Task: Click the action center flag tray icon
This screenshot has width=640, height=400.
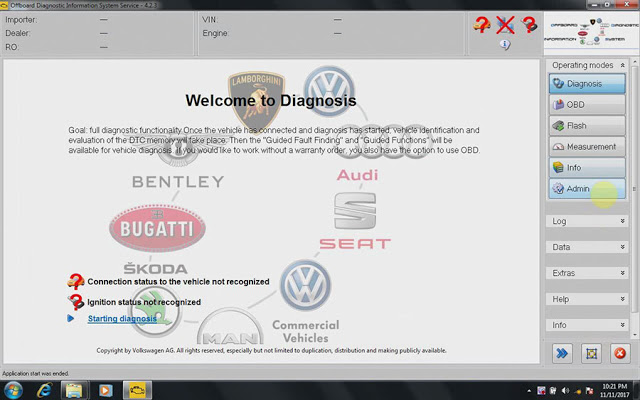Action: point(589,391)
